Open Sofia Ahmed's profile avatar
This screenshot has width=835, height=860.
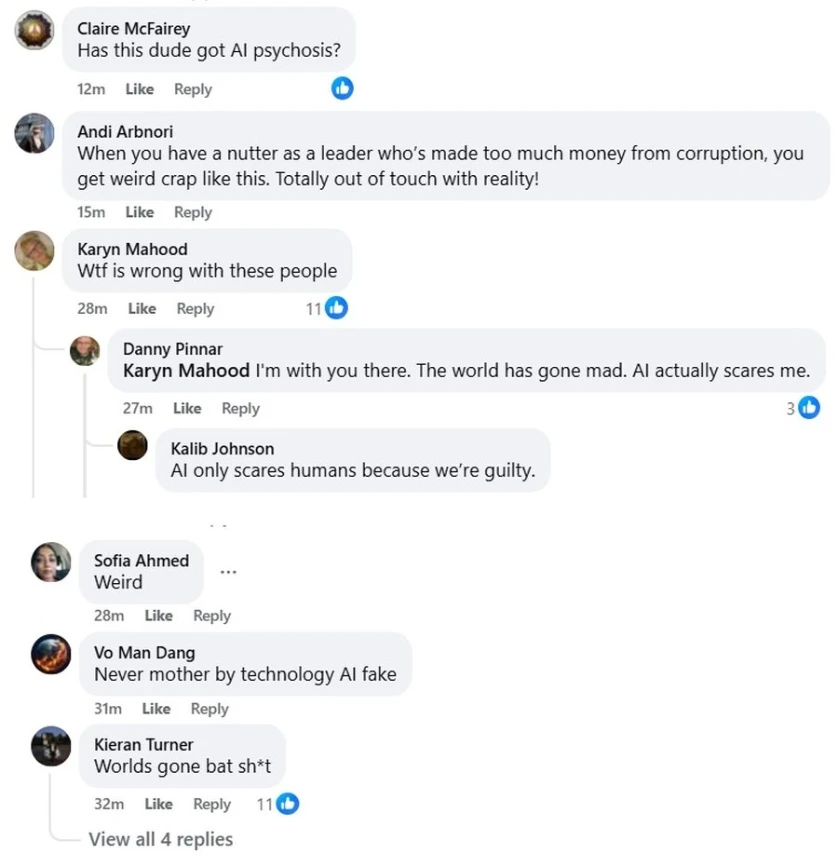[x=51, y=562]
